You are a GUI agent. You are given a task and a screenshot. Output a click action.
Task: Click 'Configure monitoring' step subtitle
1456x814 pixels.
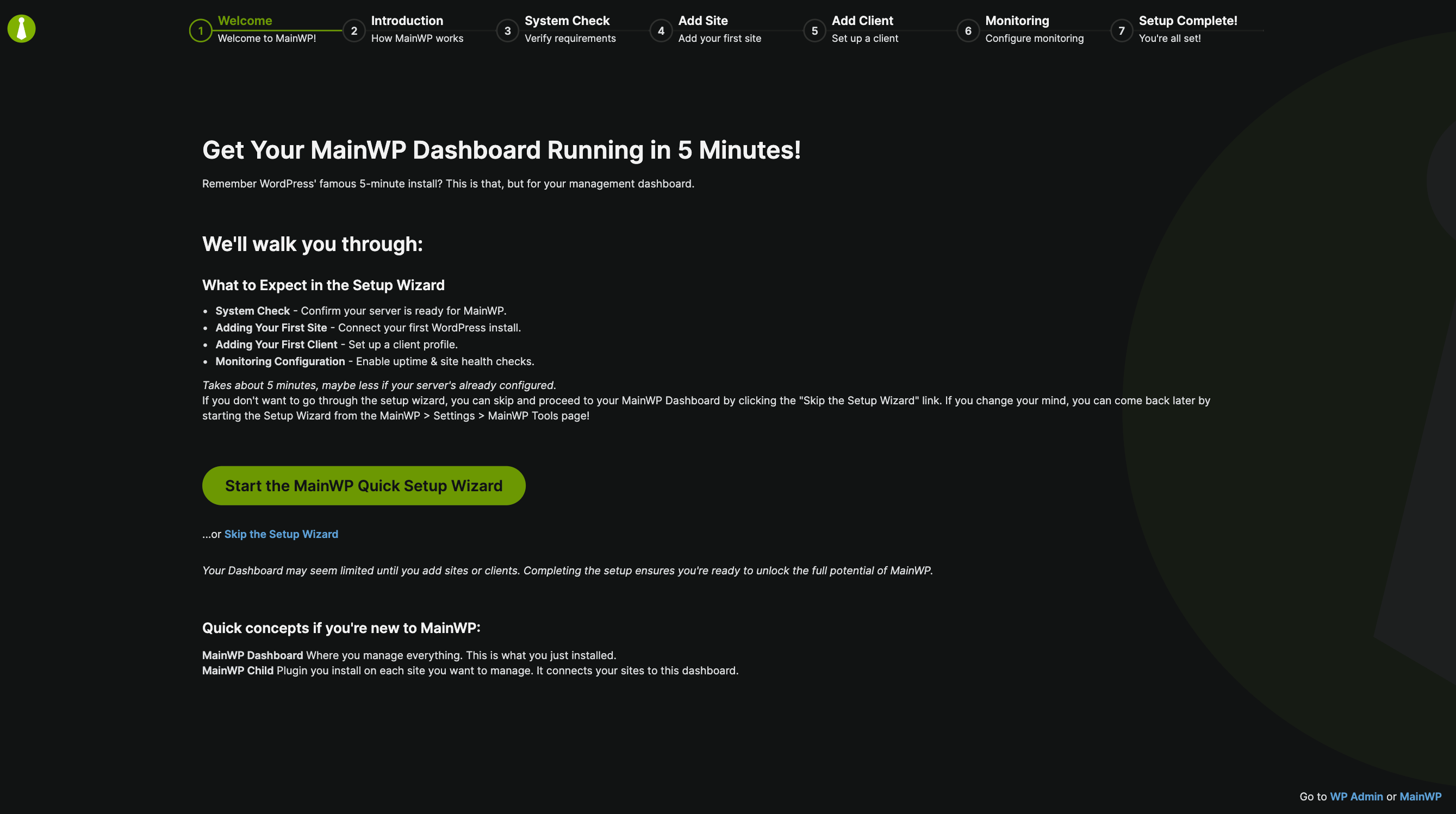[1034, 39]
